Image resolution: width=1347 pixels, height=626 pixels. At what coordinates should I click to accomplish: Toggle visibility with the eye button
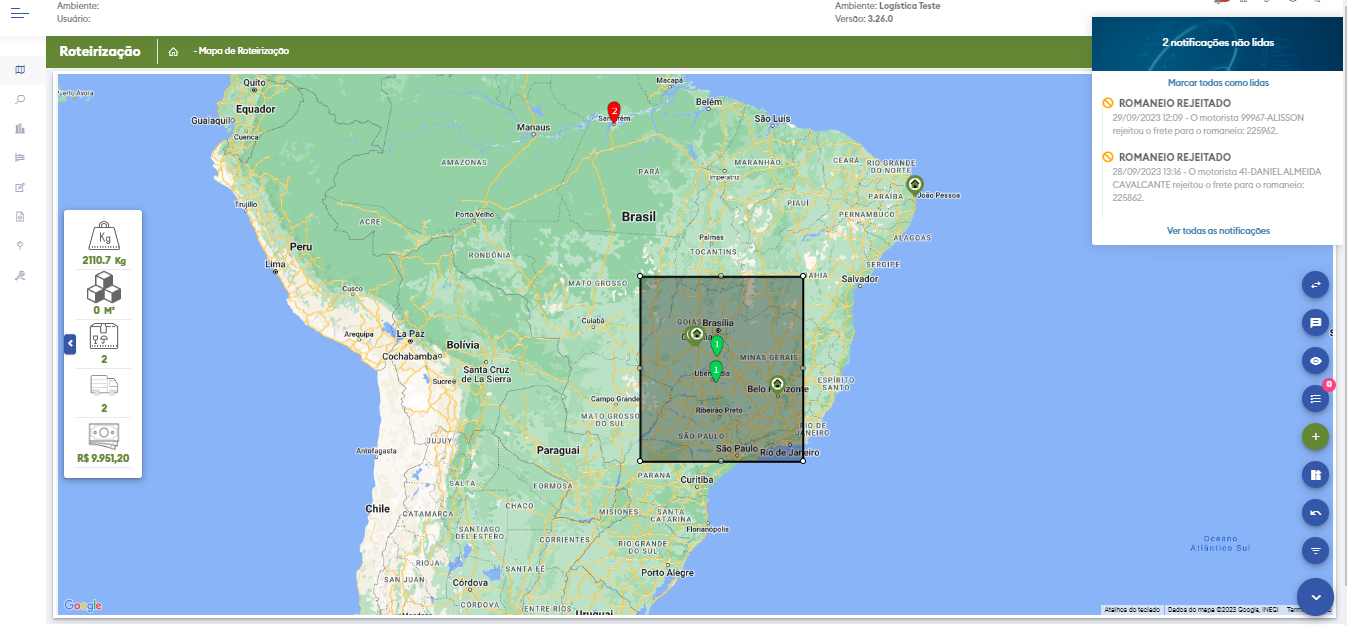click(1316, 361)
